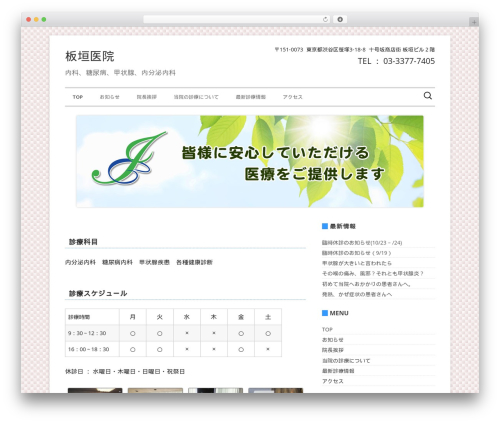Image resolution: width=500 pixels, height=423 pixels.
Task: Open 当院の診療について in the top navigation bar
Action: point(196,97)
